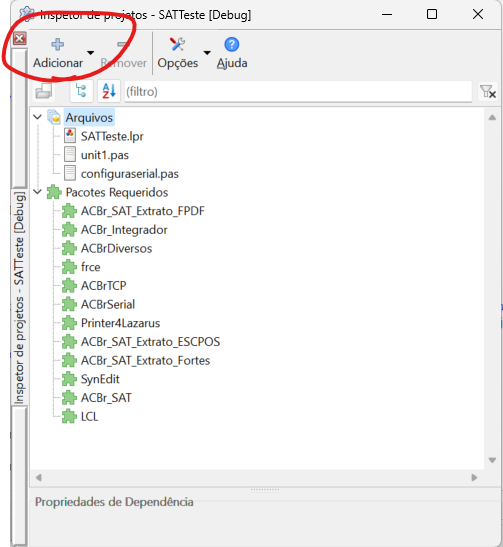Open Ajuda help question mark icon
Image resolution: width=503 pixels, height=547 pixels.
coord(232,44)
